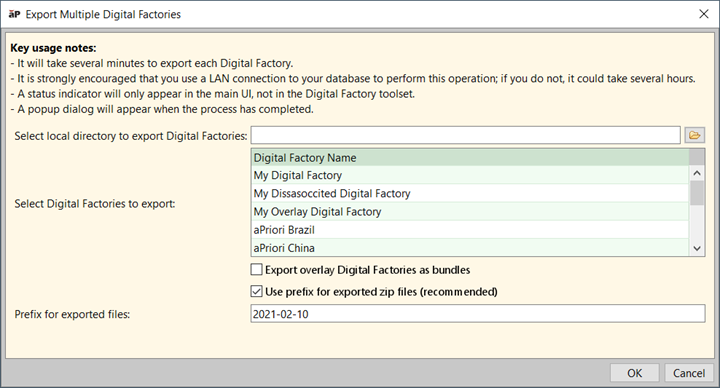The image size is (720, 388).
Task: Select My Overlay Digital Factory row
Action: (470, 212)
